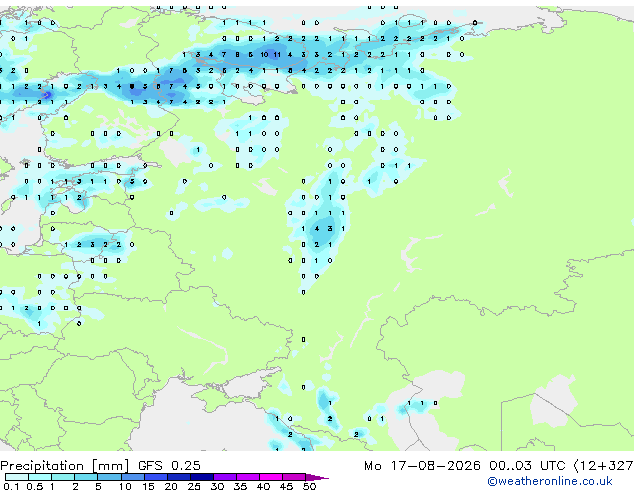Image resolution: width=634 pixels, height=490 pixels.
Task: Click the '10' precipitation value on map
Action: point(264,55)
